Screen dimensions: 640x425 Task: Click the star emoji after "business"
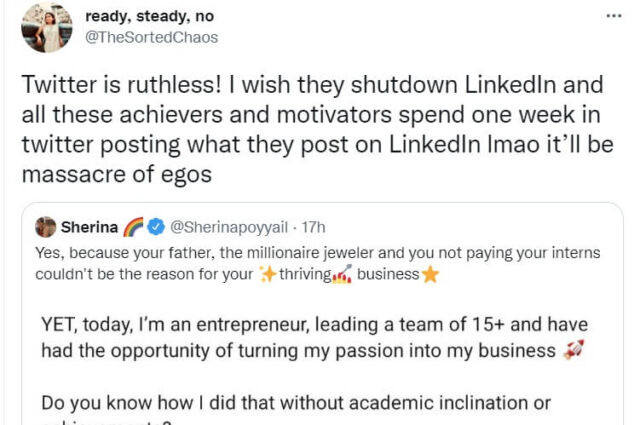pos(430,275)
